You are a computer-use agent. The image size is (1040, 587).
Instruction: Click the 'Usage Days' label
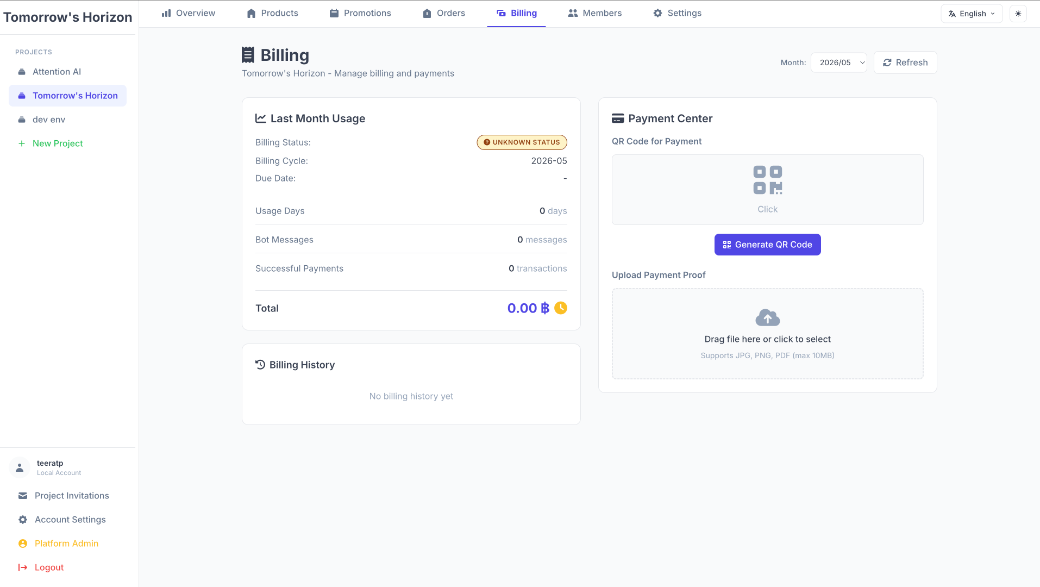[x=280, y=211]
